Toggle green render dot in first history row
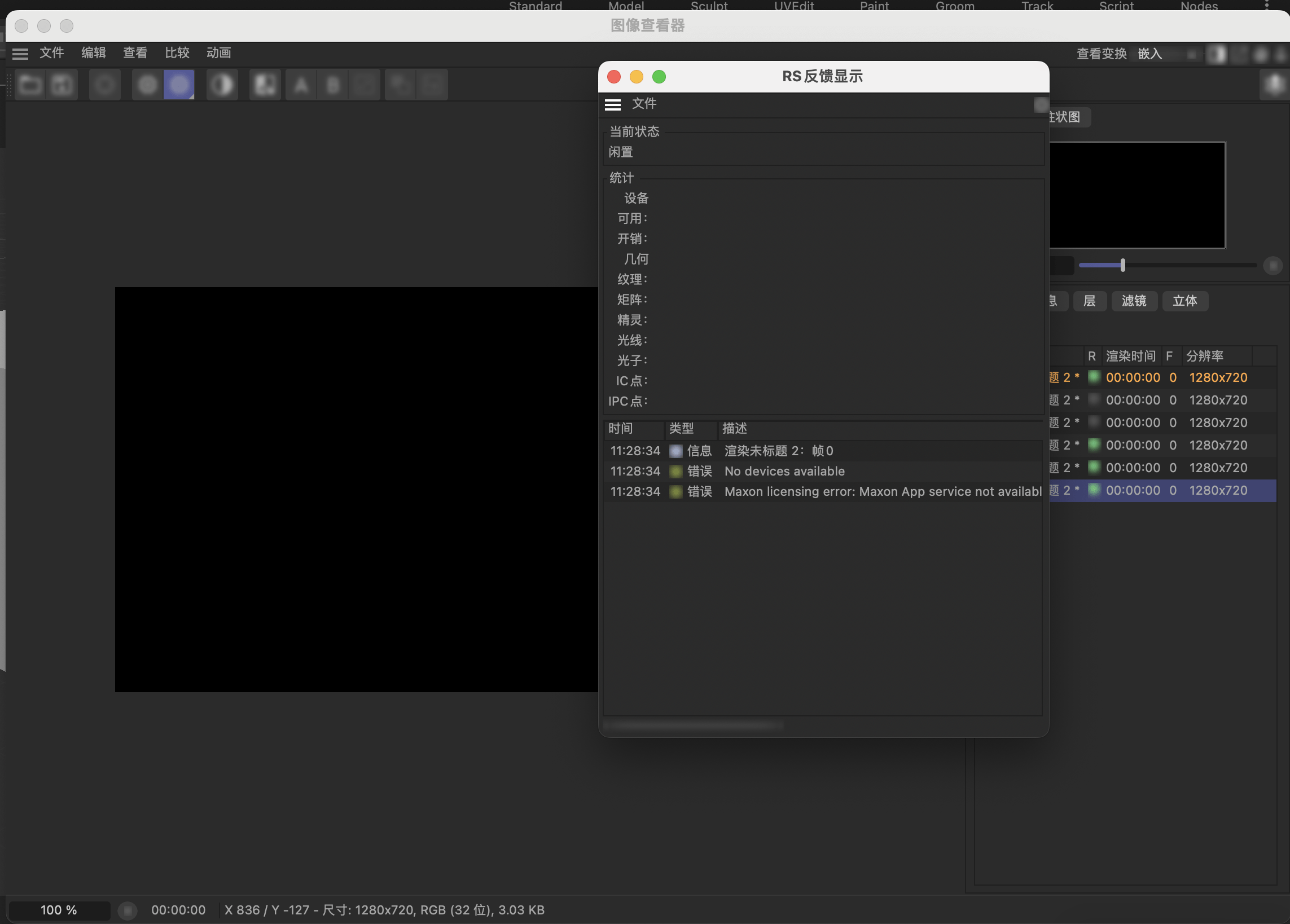 [1093, 377]
